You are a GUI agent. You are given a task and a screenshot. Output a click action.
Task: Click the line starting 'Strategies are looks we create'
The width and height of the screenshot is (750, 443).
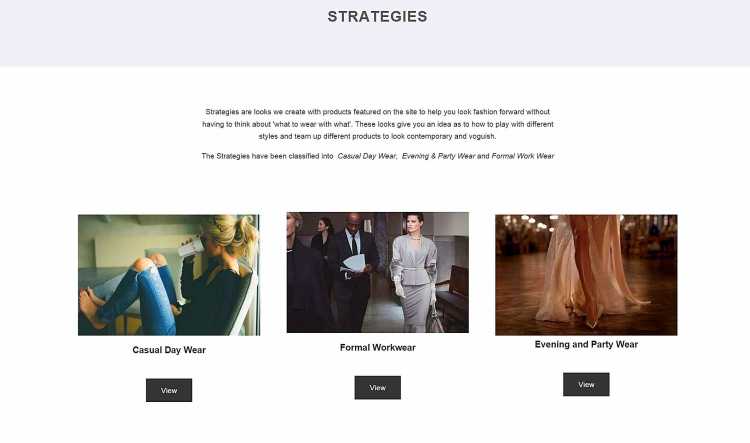[377, 112]
